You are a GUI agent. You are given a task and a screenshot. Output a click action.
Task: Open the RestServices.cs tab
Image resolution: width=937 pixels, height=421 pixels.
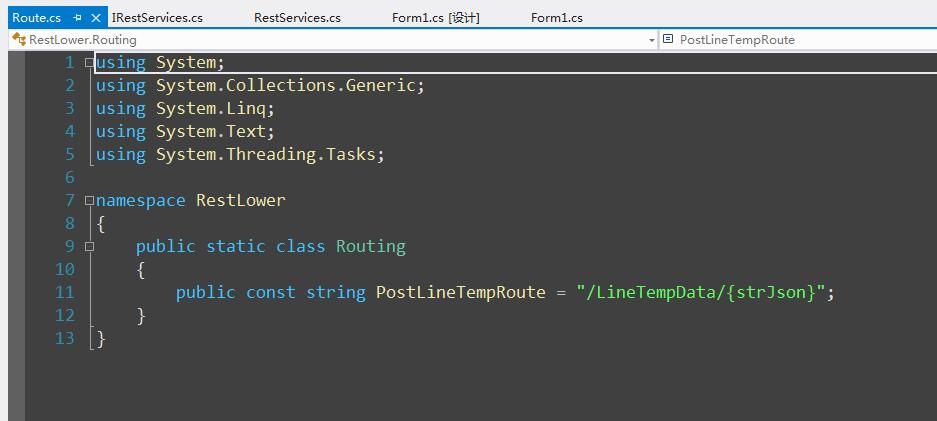tap(297, 18)
